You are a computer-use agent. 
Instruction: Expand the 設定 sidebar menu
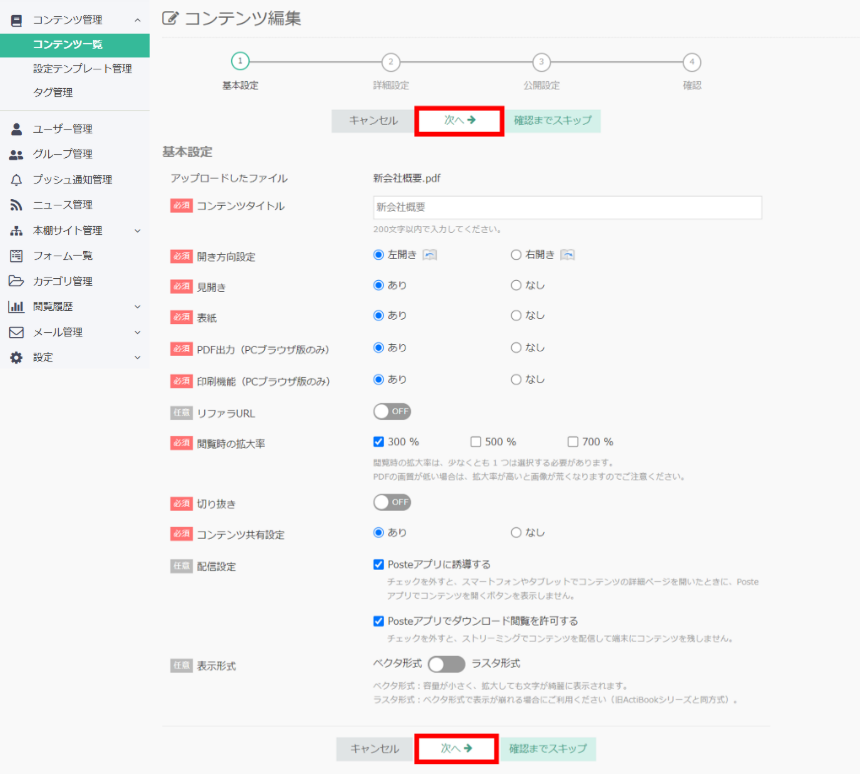[x=137, y=358]
